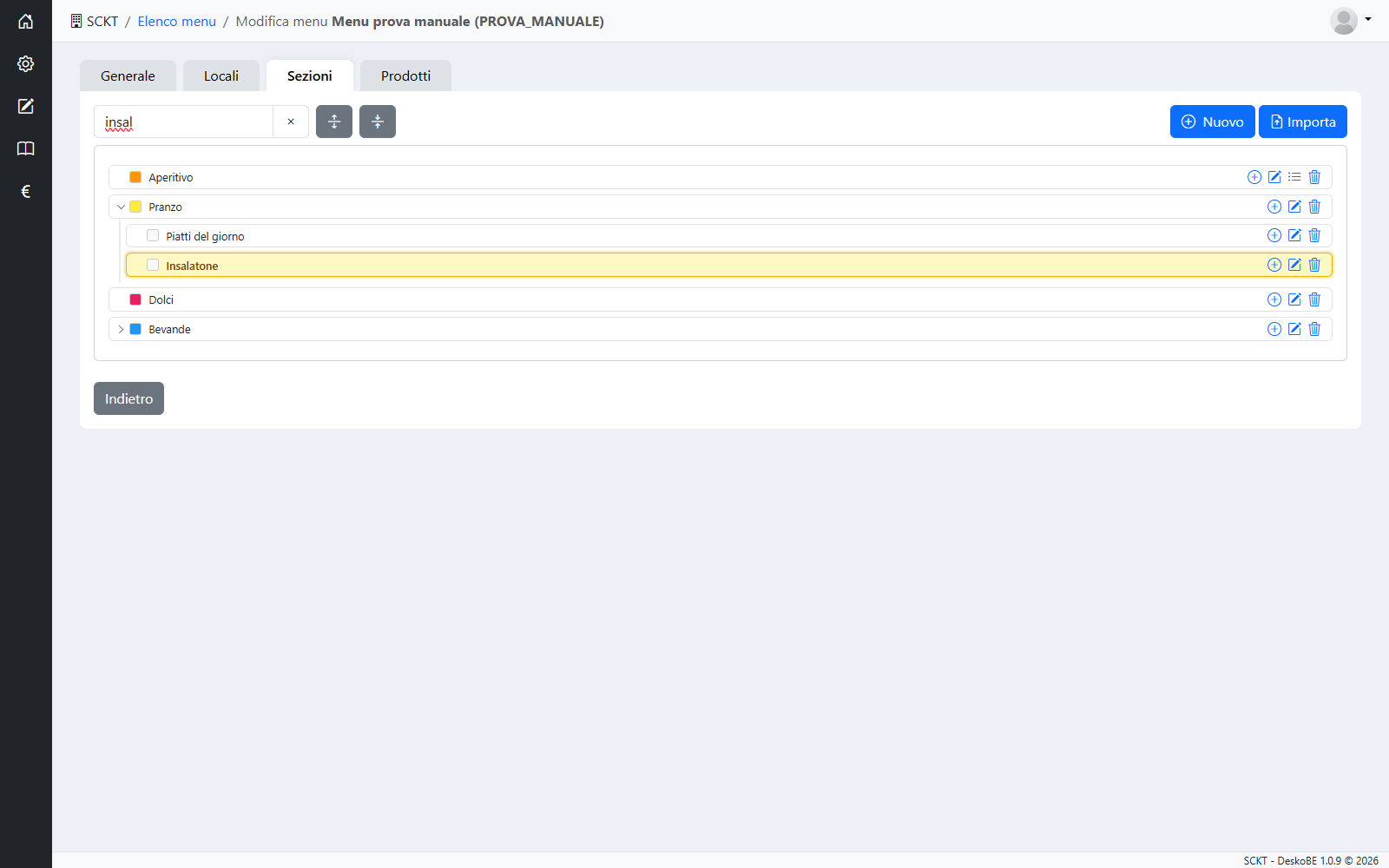This screenshot has height=868, width=1389.
Task: Collapse all sections button
Action: 378,122
